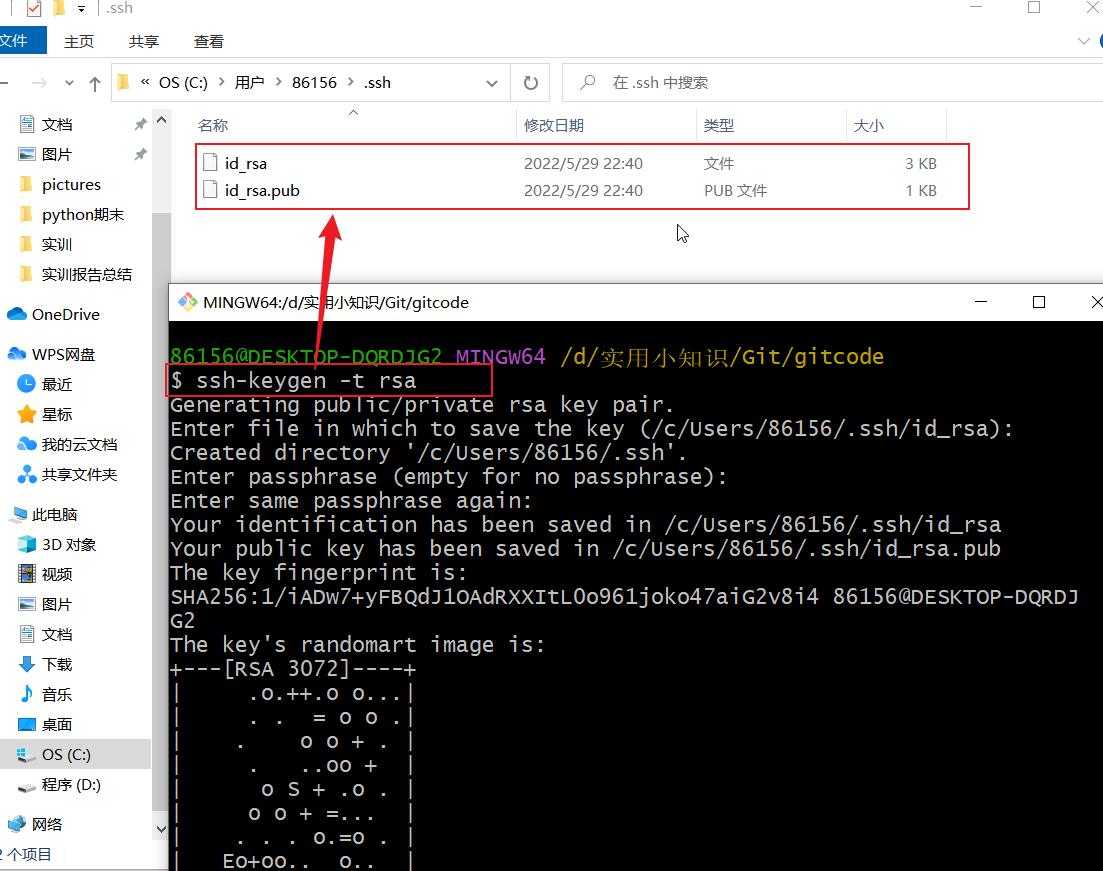Image resolution: width=1103 pixels, height=871 pixels.
Task: Select the OS (C:) drive
Action: [x=66, y=754]
